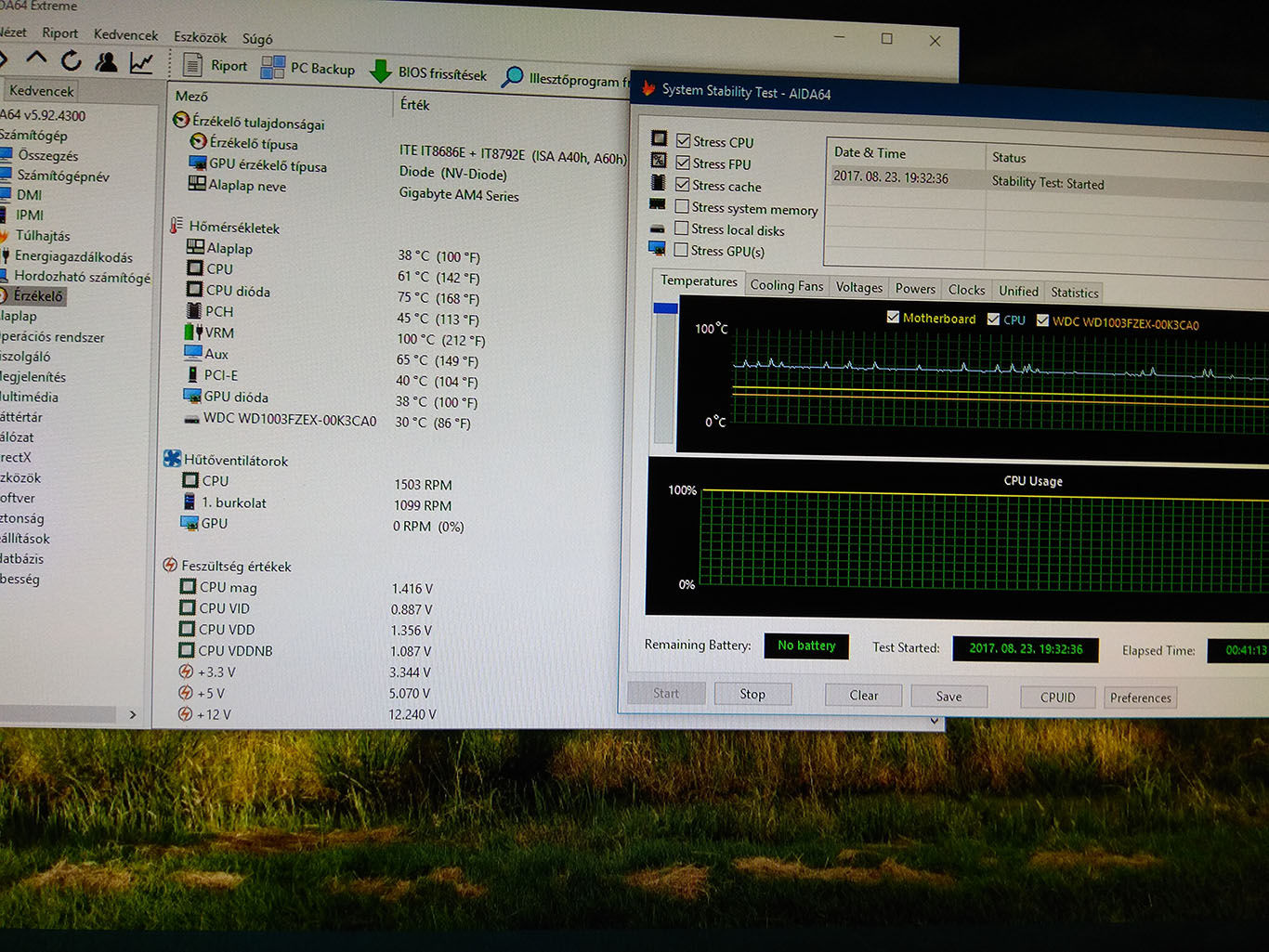The height and width of the screenshot is (952, 1269).
Task: Click the Feszültség értékek group icon
Action: pos(170,565)
